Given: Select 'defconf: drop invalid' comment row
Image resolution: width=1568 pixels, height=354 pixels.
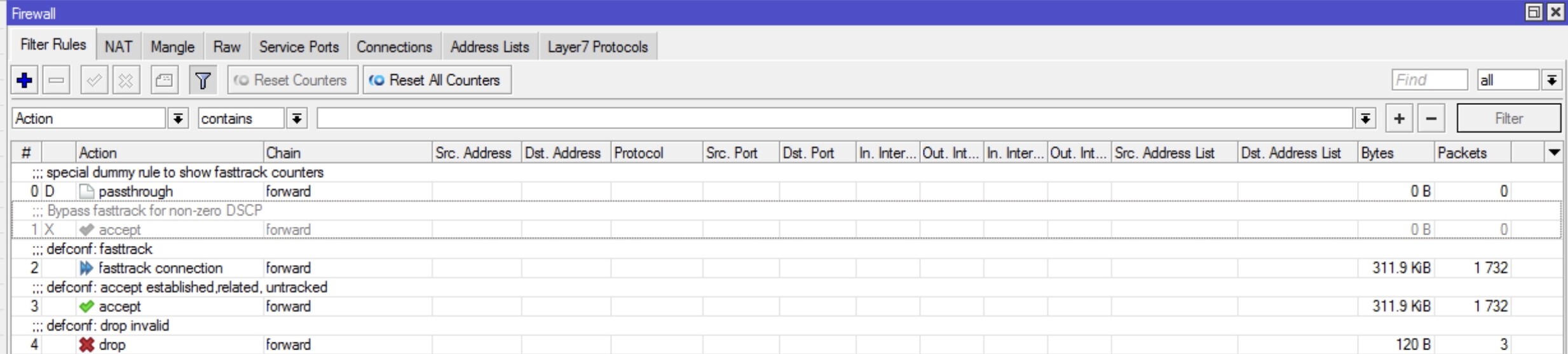Looking at the screenshot, I should pos(107,325).
